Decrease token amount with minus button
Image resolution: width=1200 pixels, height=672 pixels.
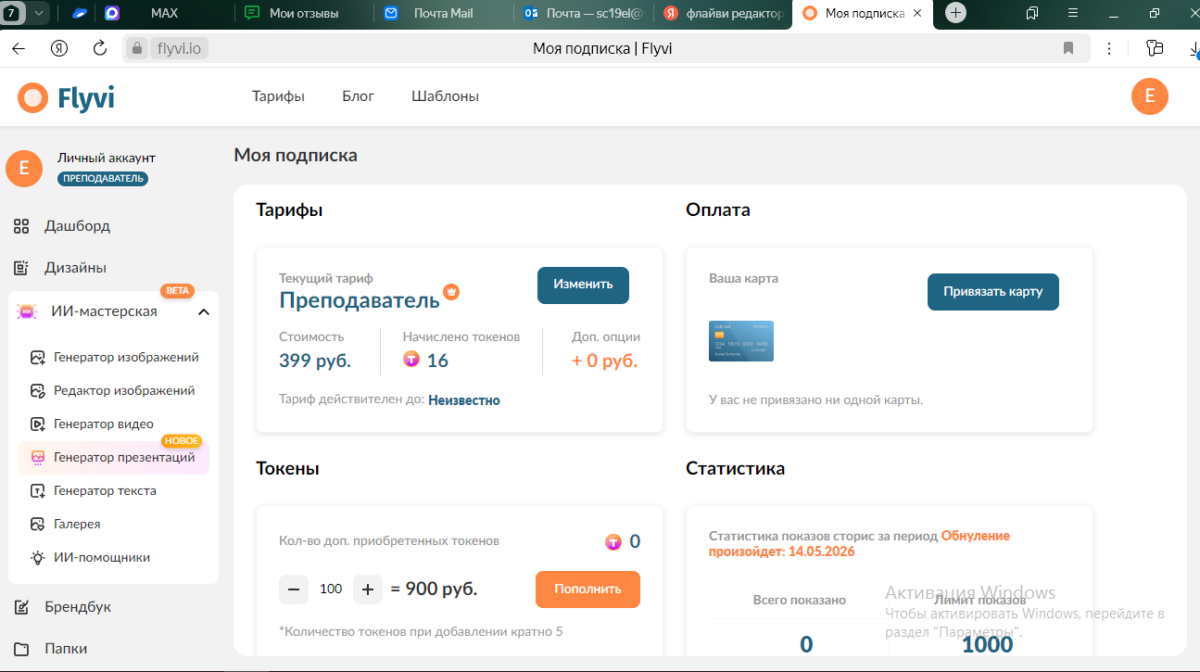click(293, 590)
